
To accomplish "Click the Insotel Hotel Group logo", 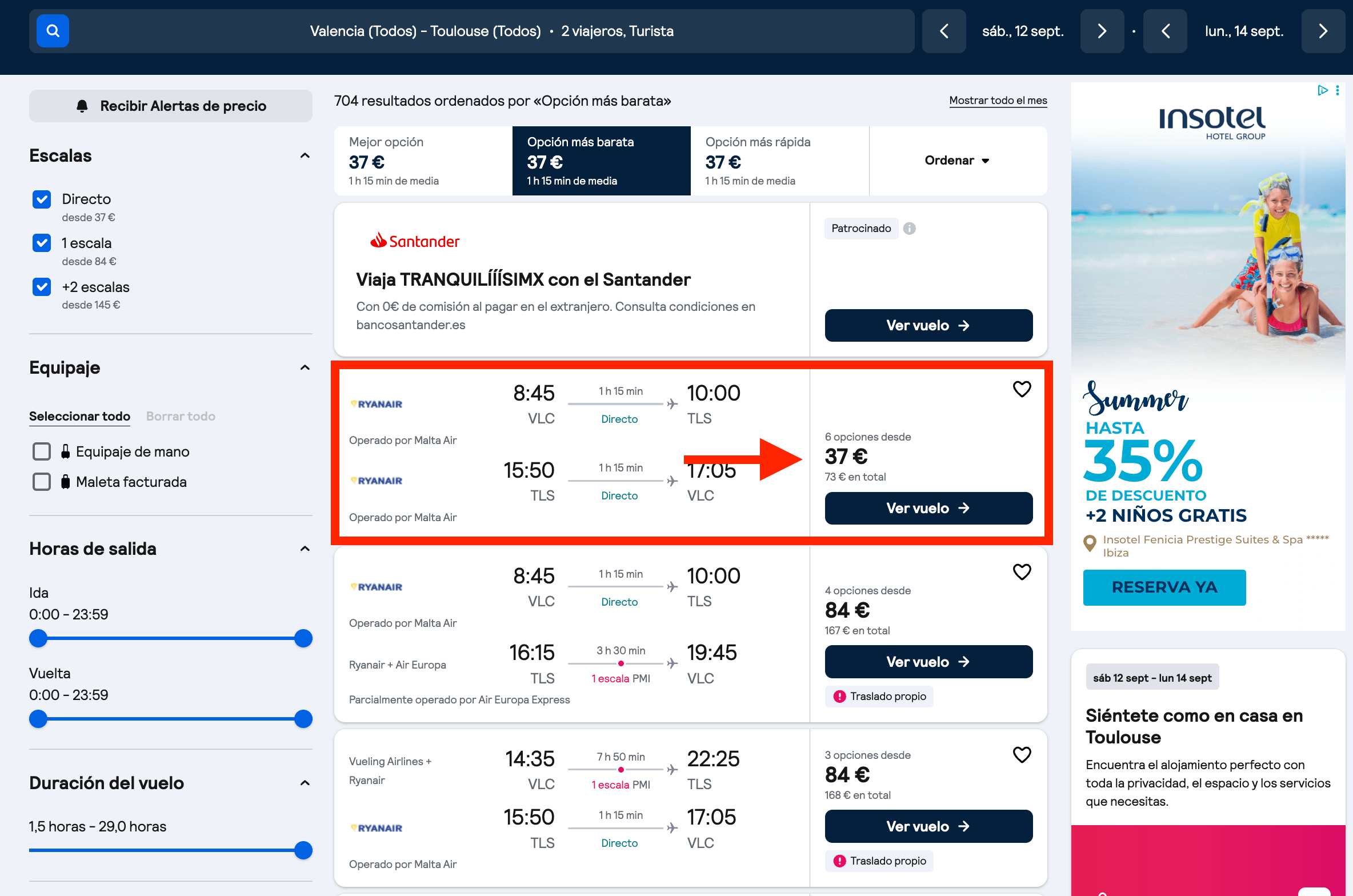I will (1212, 123).
